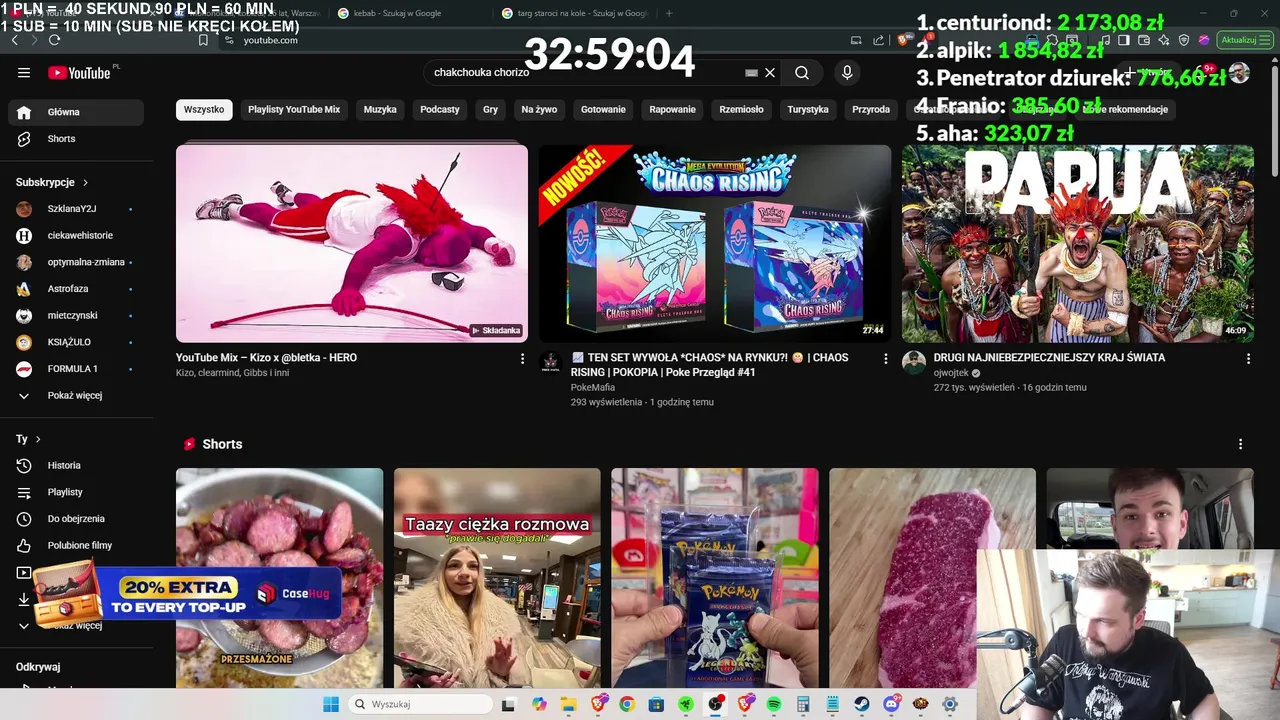Select the Przyroda filter chip
This screenshot has height=720, width=1280.
[x=871, y=109]
